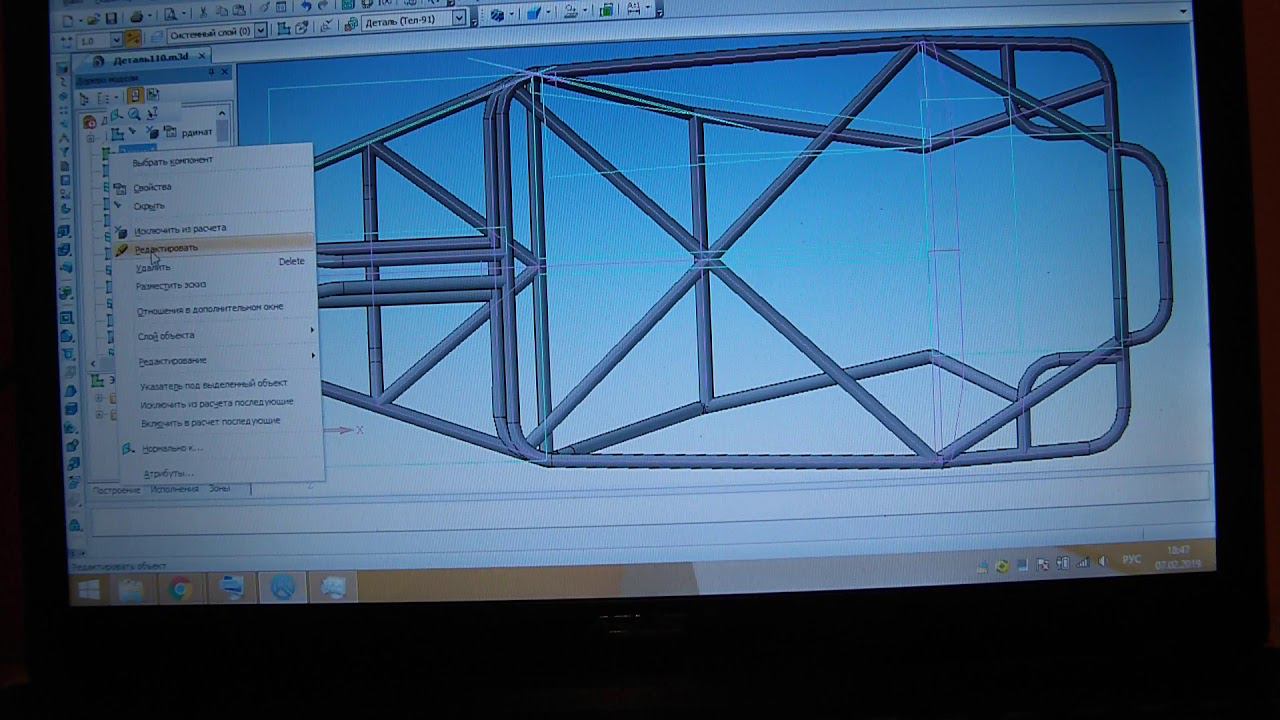Paste from clipboard toolbar icon
This screenshot has width=1280, height=720.
coord(239,10)
